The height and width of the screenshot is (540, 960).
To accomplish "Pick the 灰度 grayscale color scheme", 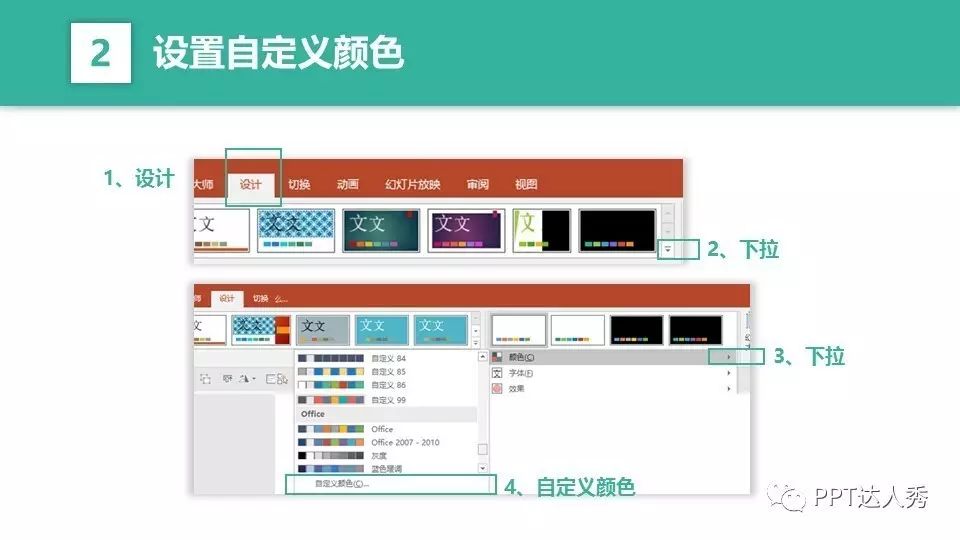I will tap(380, 455).
